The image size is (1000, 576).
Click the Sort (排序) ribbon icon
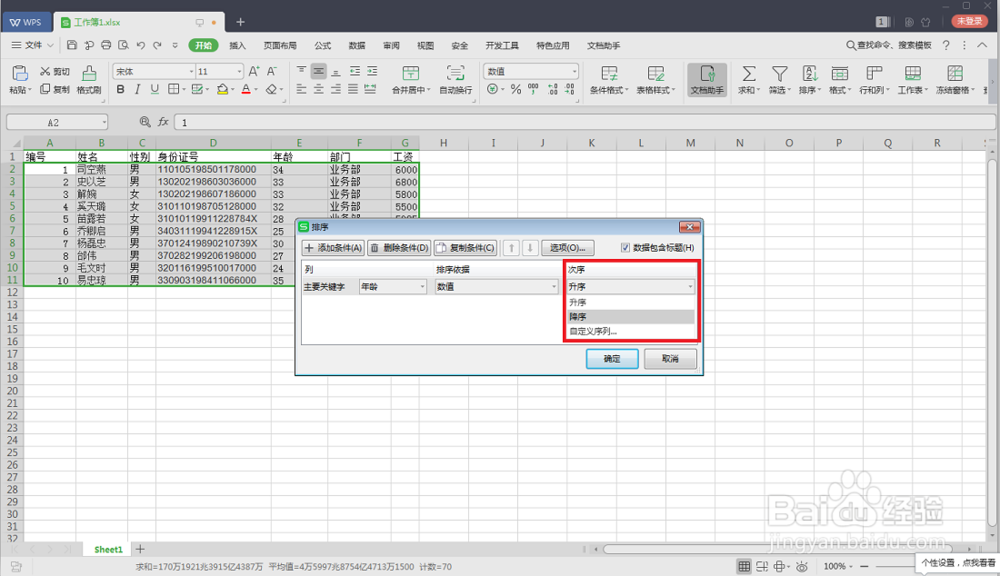click(x=810, y=73)
